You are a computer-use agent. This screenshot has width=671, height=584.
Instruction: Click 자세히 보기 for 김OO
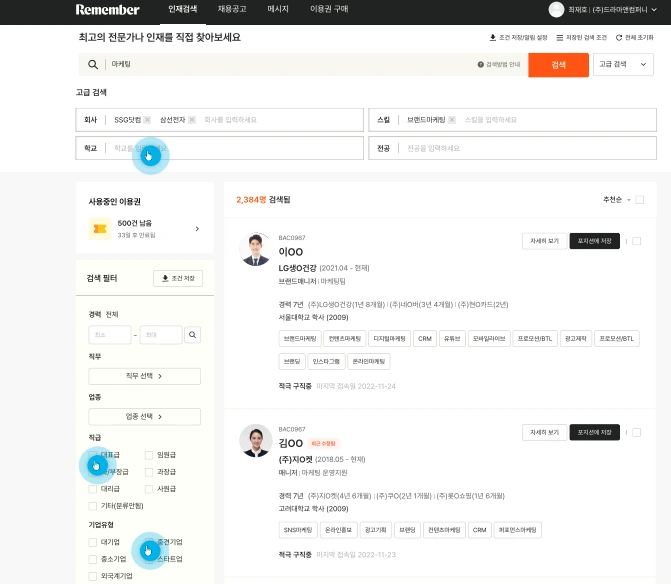(544, 433)
